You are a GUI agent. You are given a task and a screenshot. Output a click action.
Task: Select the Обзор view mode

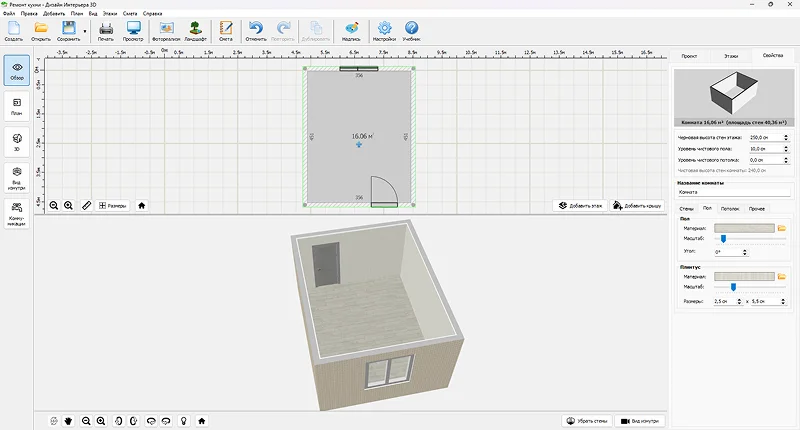pyautogui.click(x=17, y=70)
